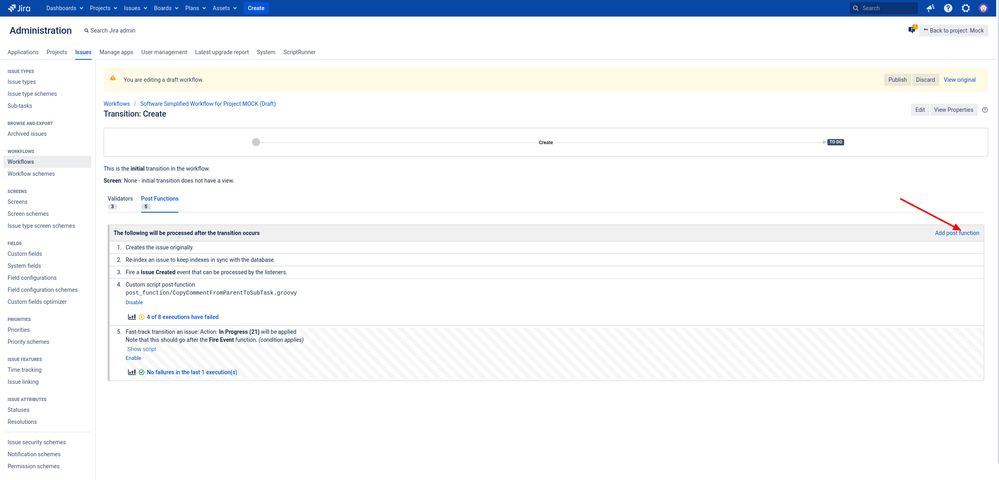Open 4 of 8 executions have failed
999x480 pixels.
[183, 317]
